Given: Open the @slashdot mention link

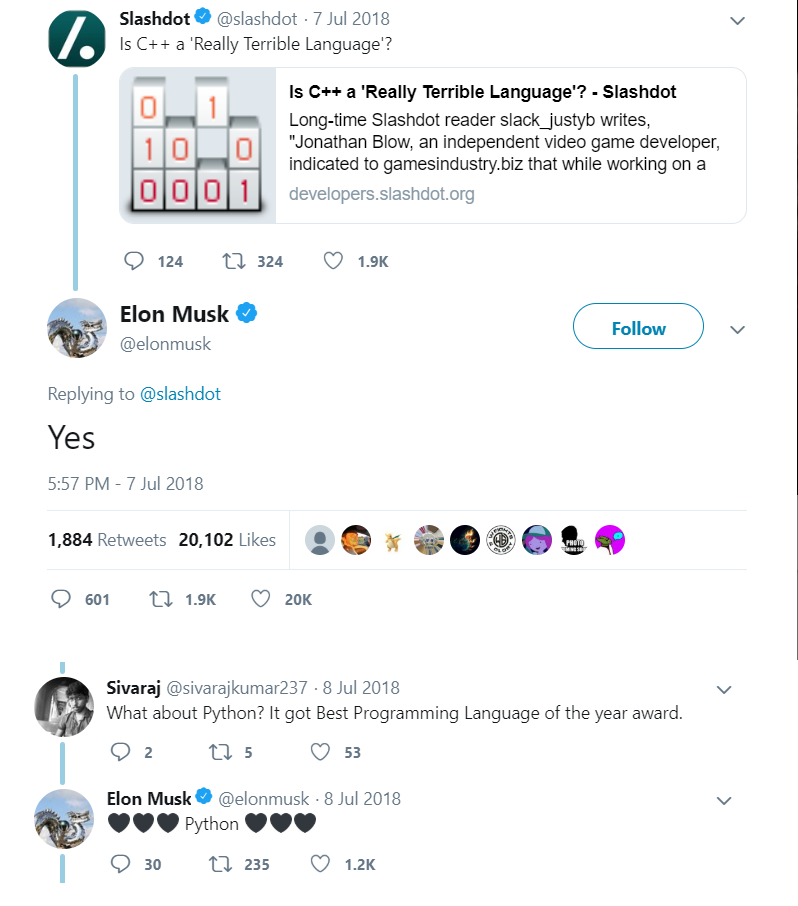Looking at the screenshot, I should [180, 394].
